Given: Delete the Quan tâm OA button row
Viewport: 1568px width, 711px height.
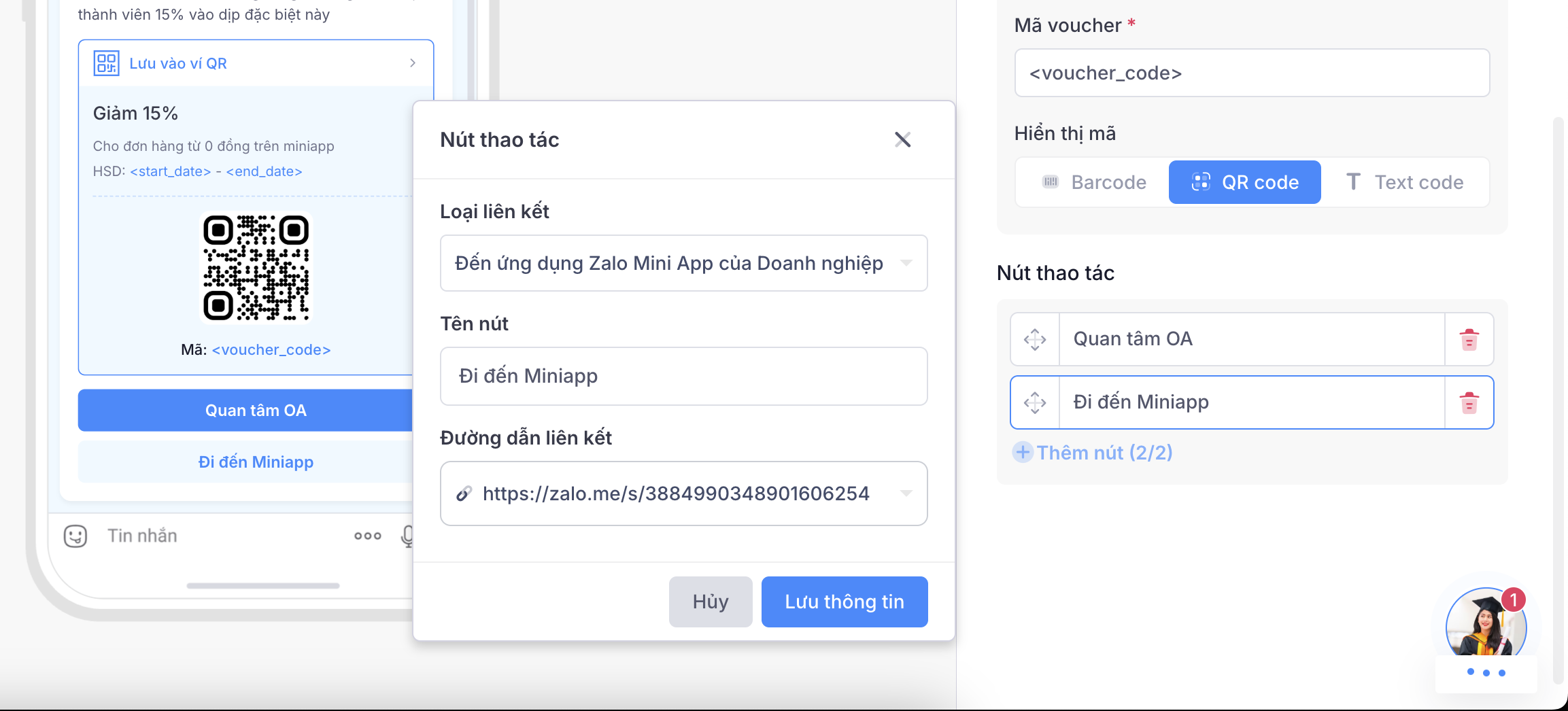Looking at the screenshot, I should (x=1469, y=339).
